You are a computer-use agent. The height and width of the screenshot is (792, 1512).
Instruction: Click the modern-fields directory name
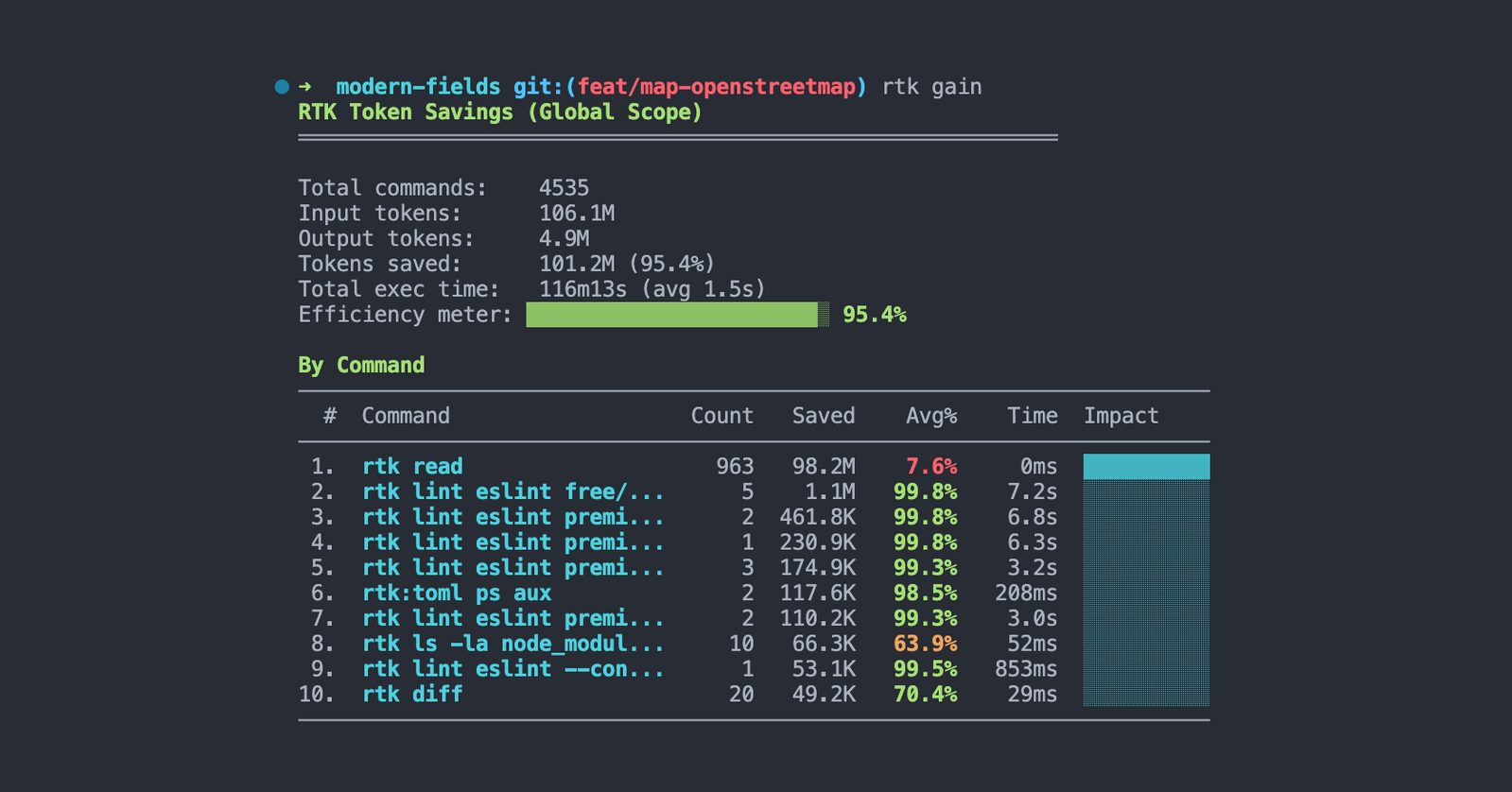[418, 87]
